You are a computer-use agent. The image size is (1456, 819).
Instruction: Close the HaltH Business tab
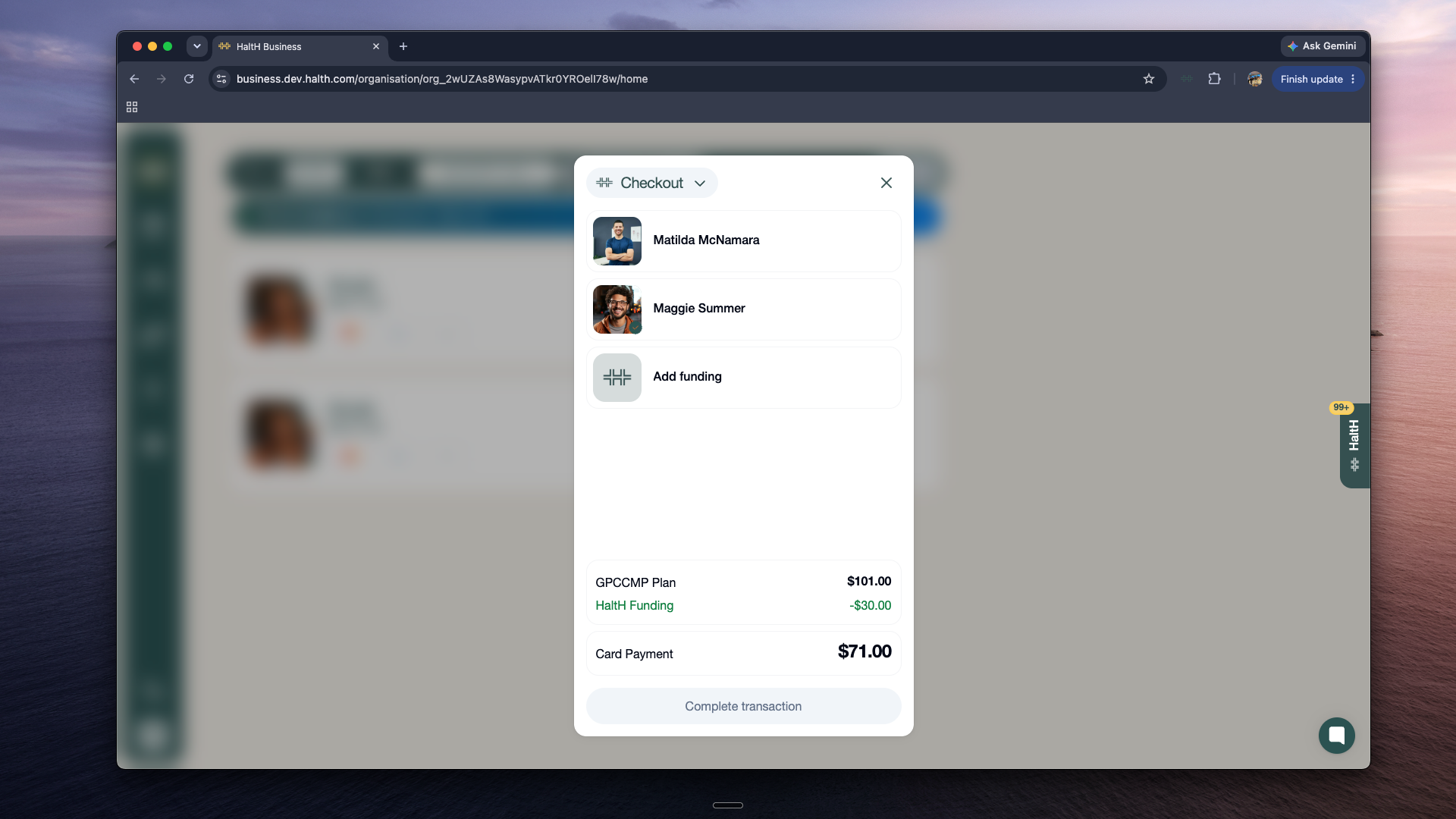[x=376, y=46]
